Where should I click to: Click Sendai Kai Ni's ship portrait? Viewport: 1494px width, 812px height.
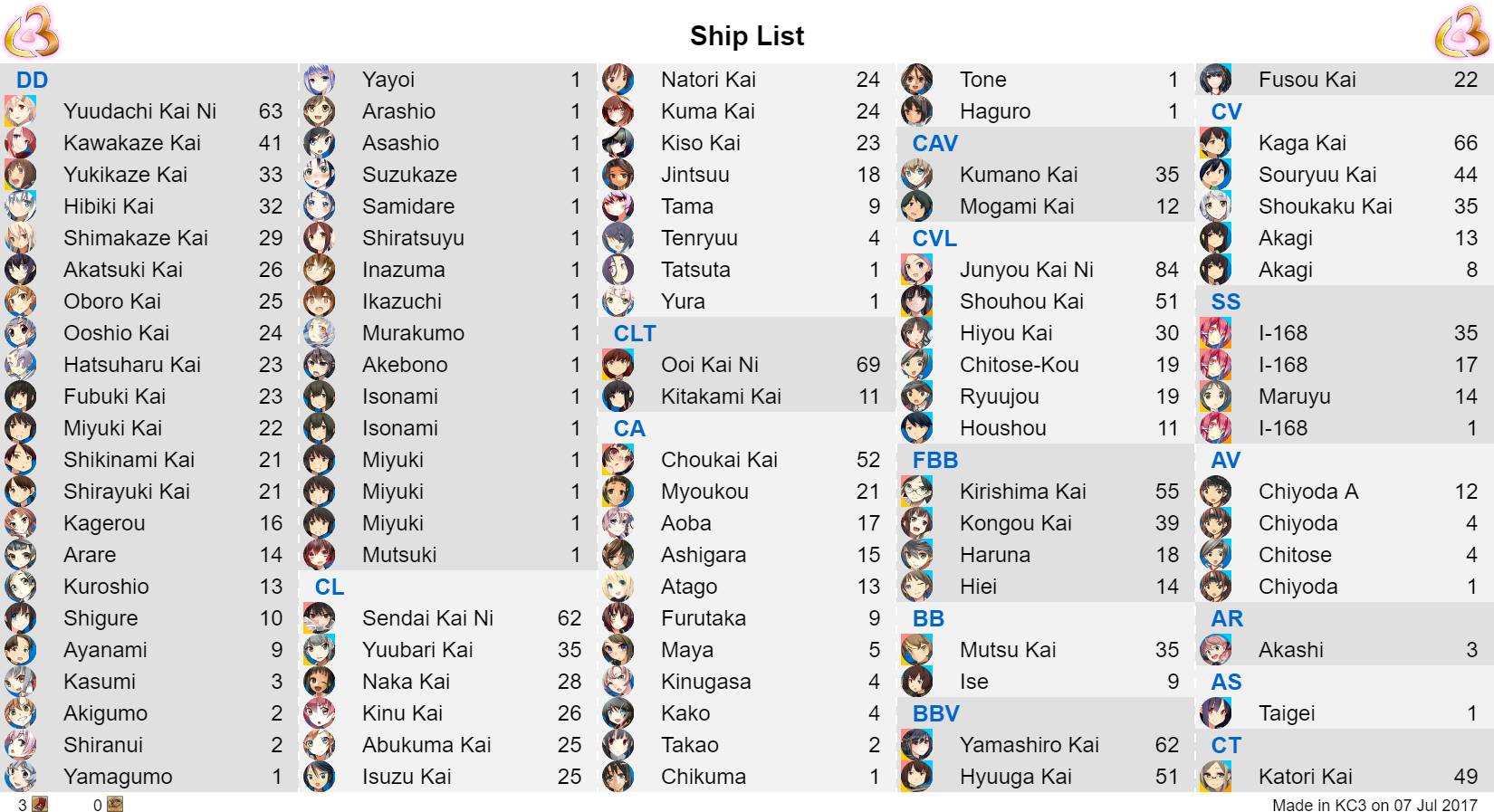coord(319,618)
